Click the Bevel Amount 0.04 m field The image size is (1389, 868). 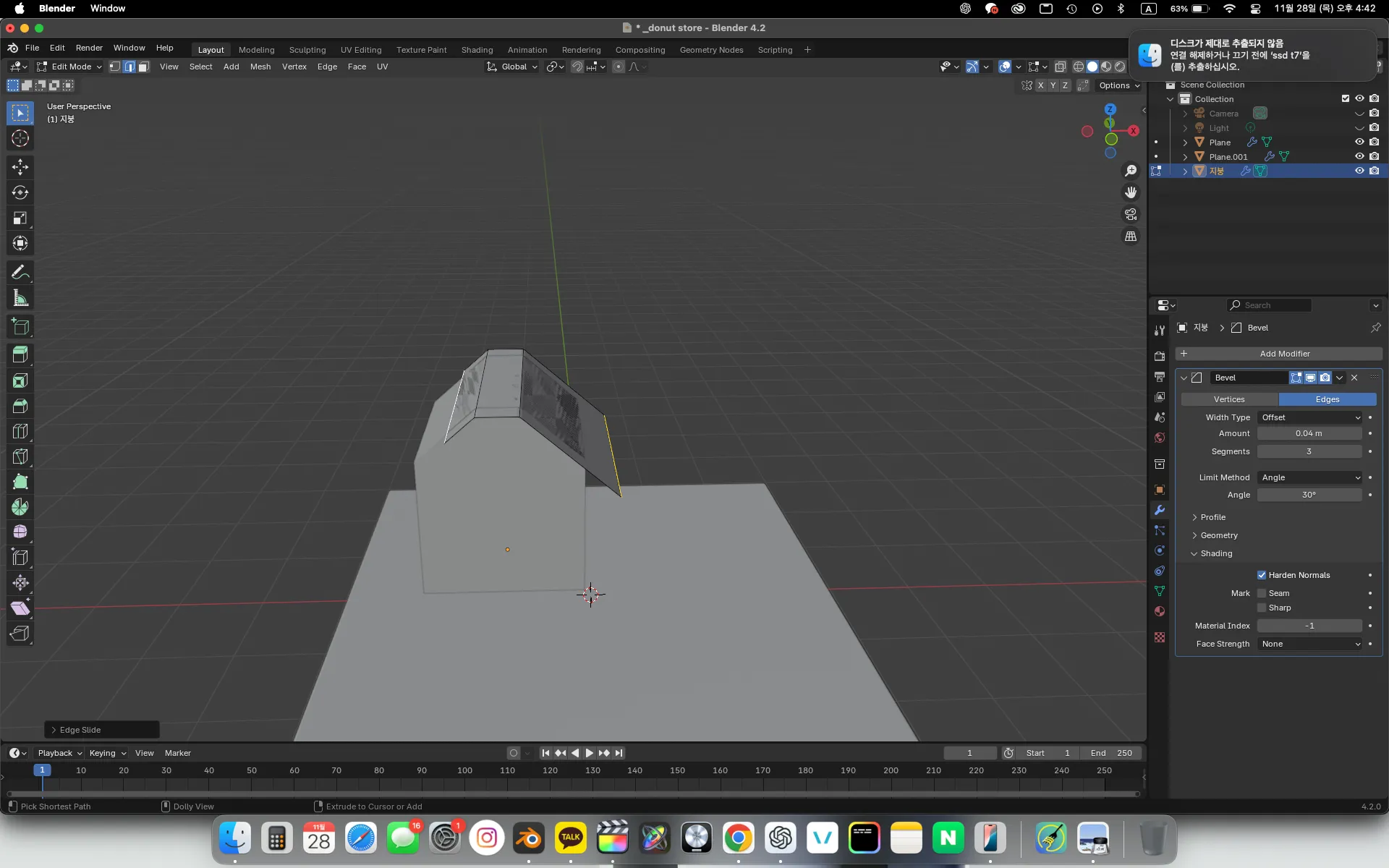pos(1309,433)
